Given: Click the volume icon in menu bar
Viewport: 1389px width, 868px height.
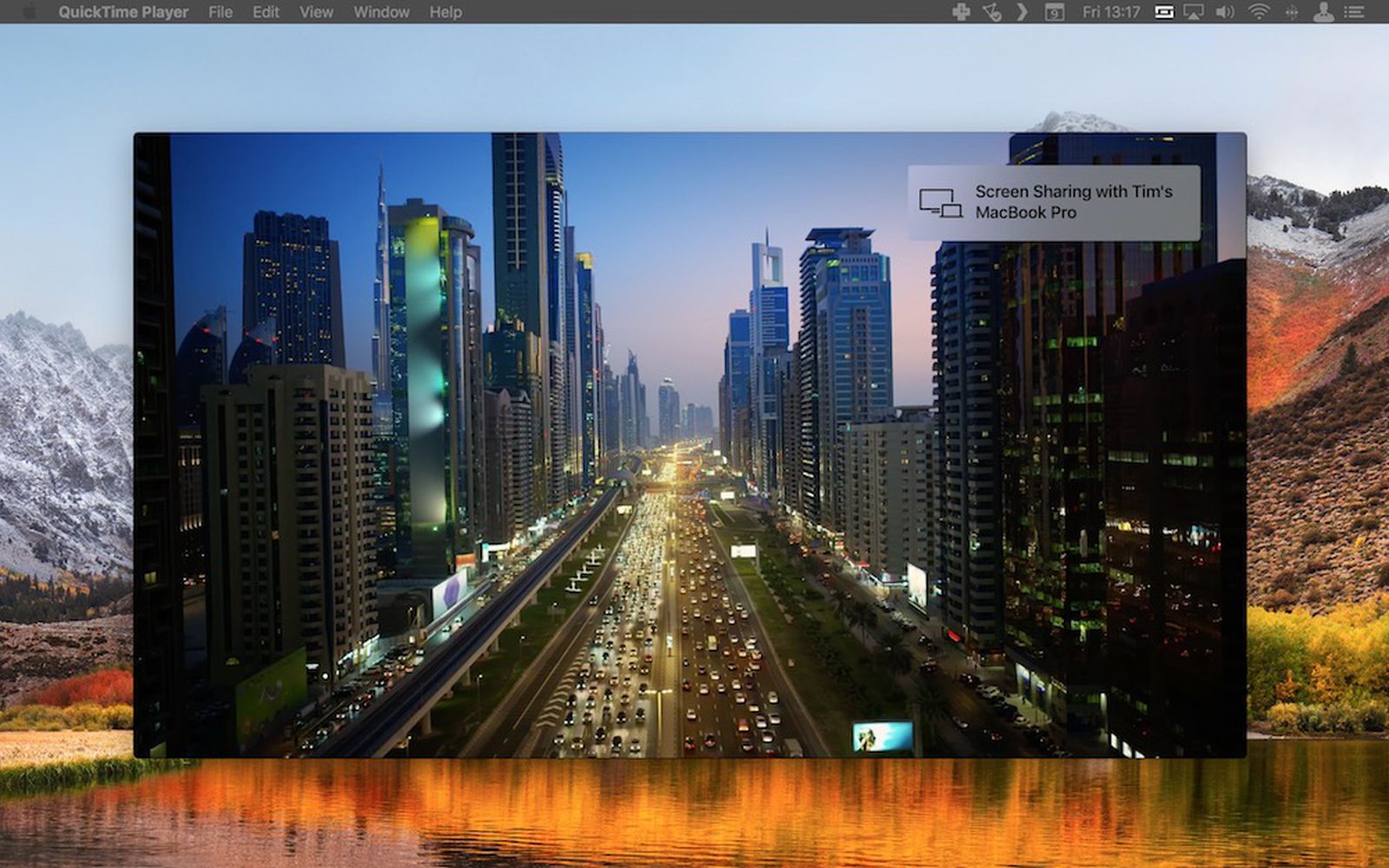Looking at the screenshot, I should pos(1223,13).
